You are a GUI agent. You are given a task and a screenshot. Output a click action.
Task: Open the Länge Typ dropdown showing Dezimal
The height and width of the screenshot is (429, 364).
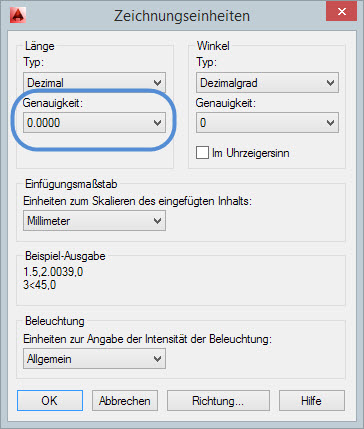coord(94,82)
